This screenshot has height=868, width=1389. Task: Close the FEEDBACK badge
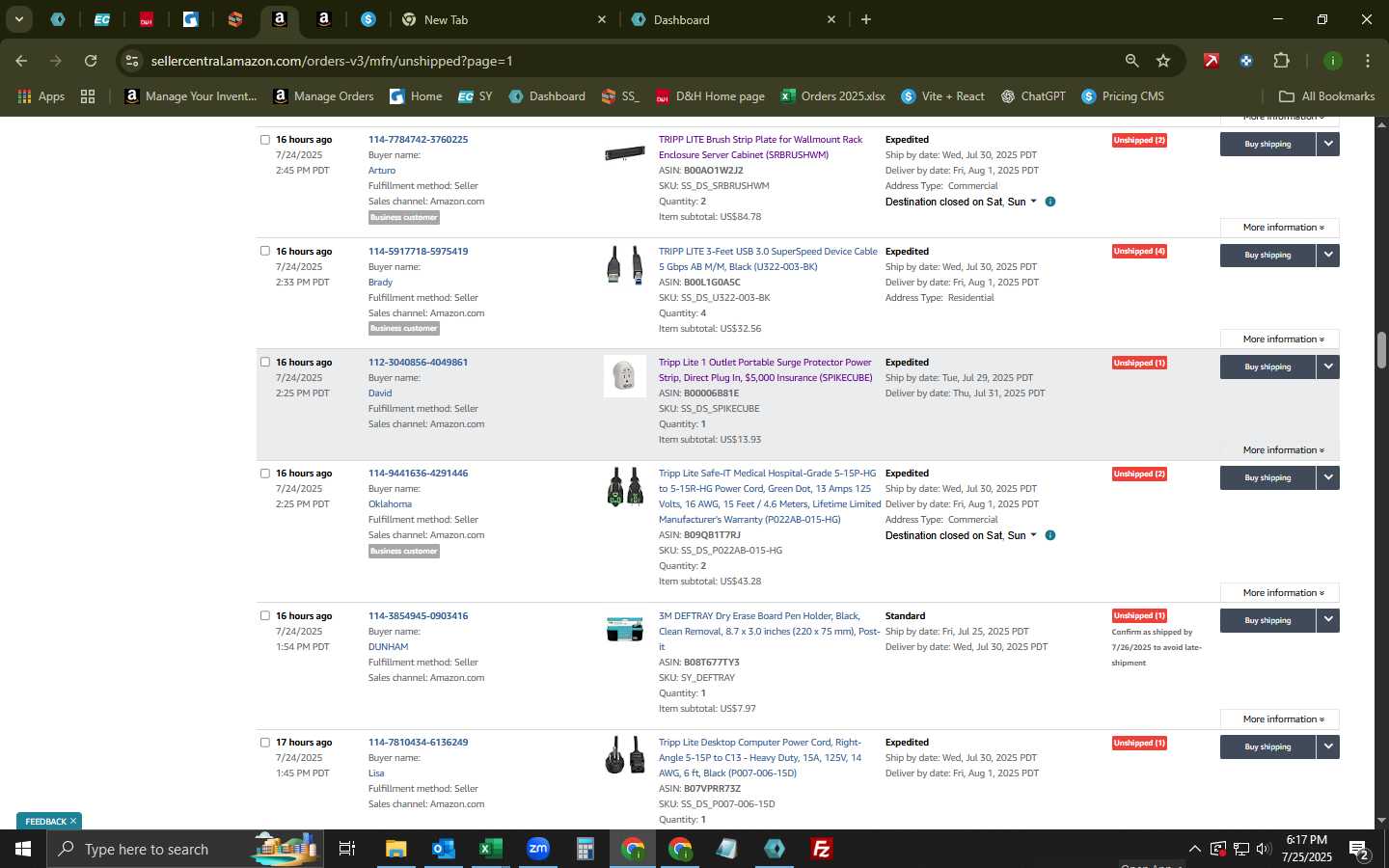coord(72,822)
